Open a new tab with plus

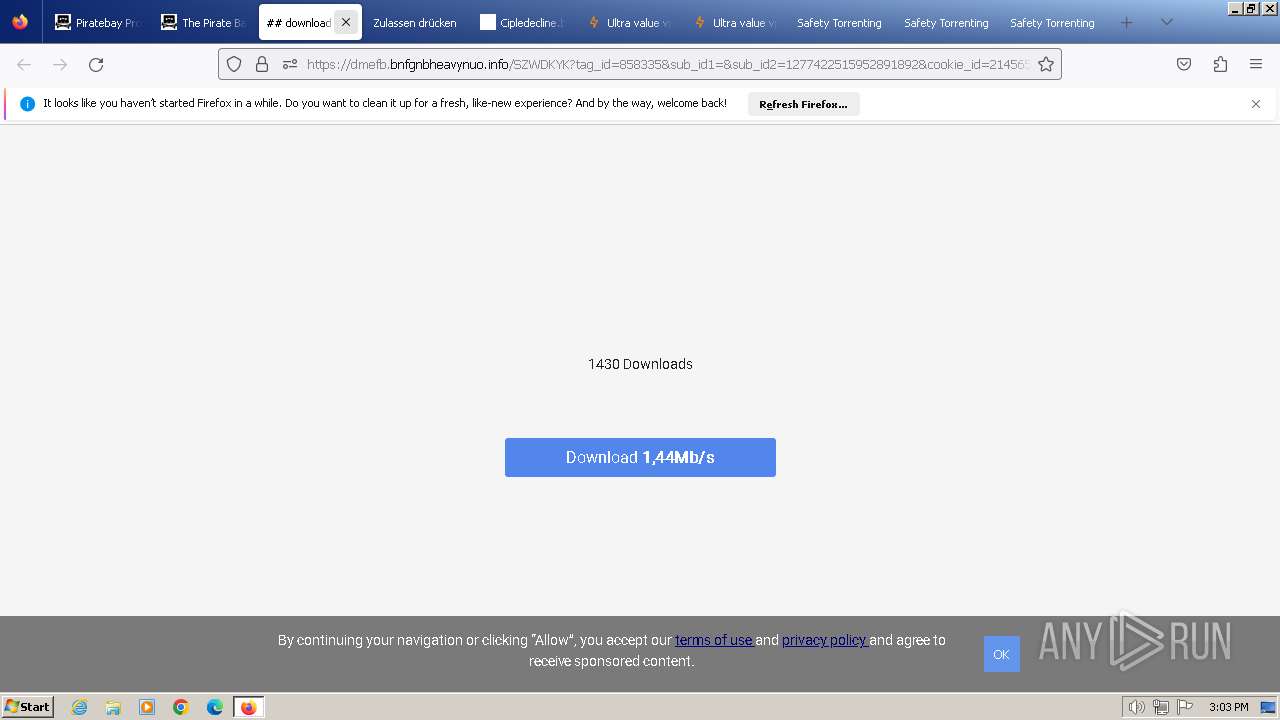[1127, 22]
